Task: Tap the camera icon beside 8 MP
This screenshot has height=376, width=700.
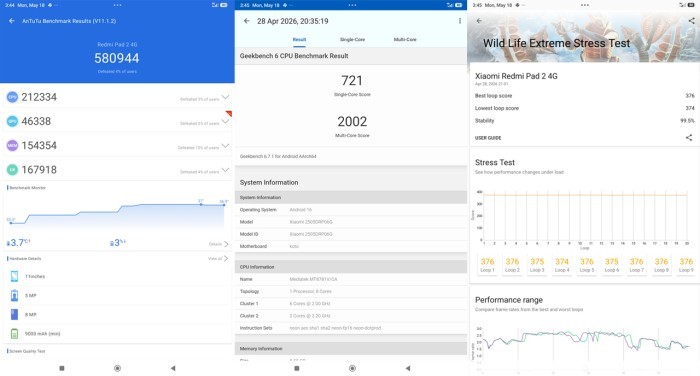Action: [x=14, y=314]
